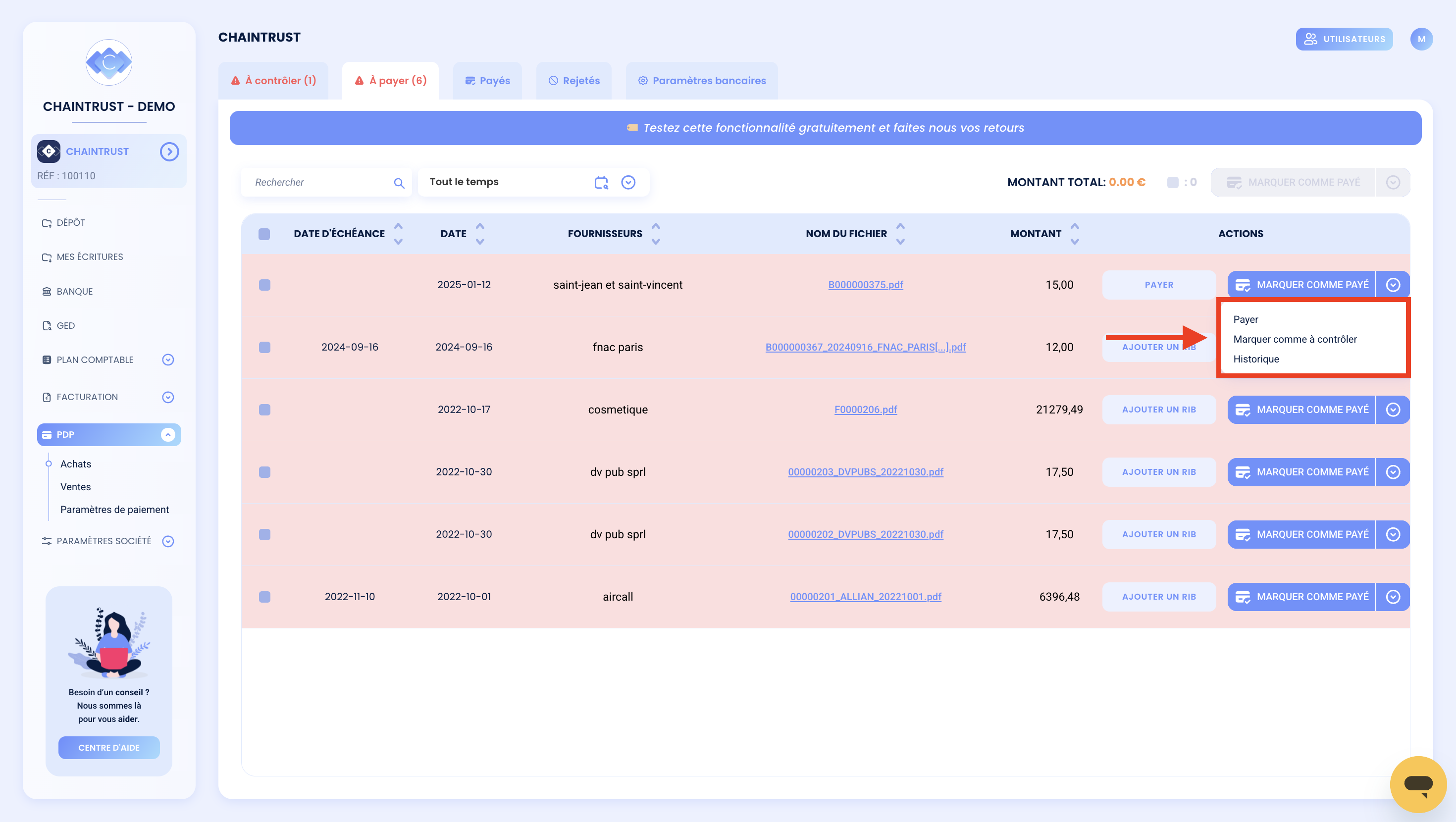Go to Achats under PDP

coord(76,463)
